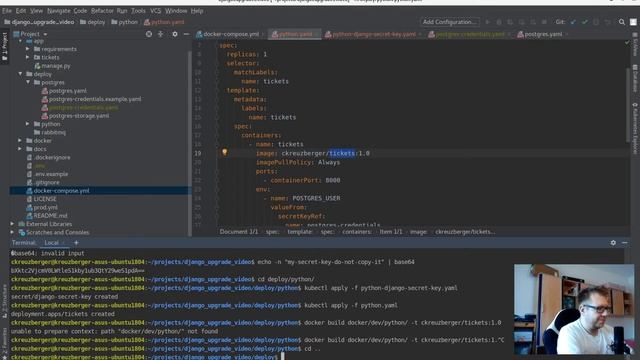This screenshot has height=360, width=640.
Task: Open the Tools menu
Action: click(x=138, y=11)
